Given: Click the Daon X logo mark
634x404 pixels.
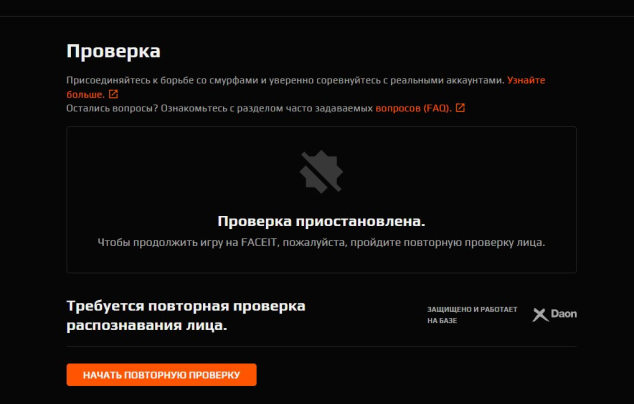Looking at the screenshot, I should (540, 314).
